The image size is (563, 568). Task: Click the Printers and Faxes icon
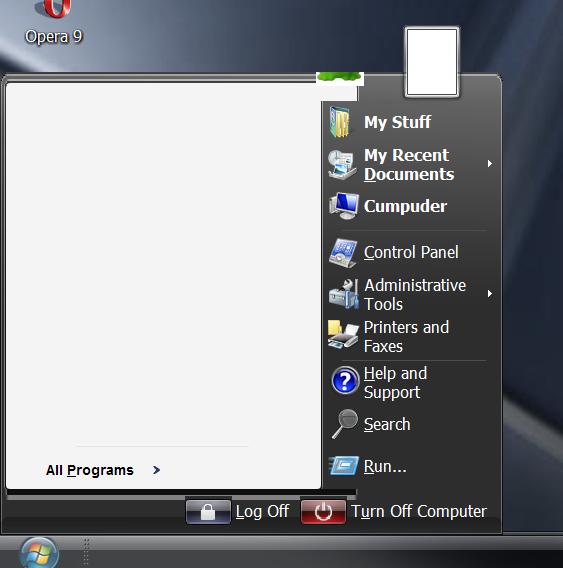[x=343, y=334]
